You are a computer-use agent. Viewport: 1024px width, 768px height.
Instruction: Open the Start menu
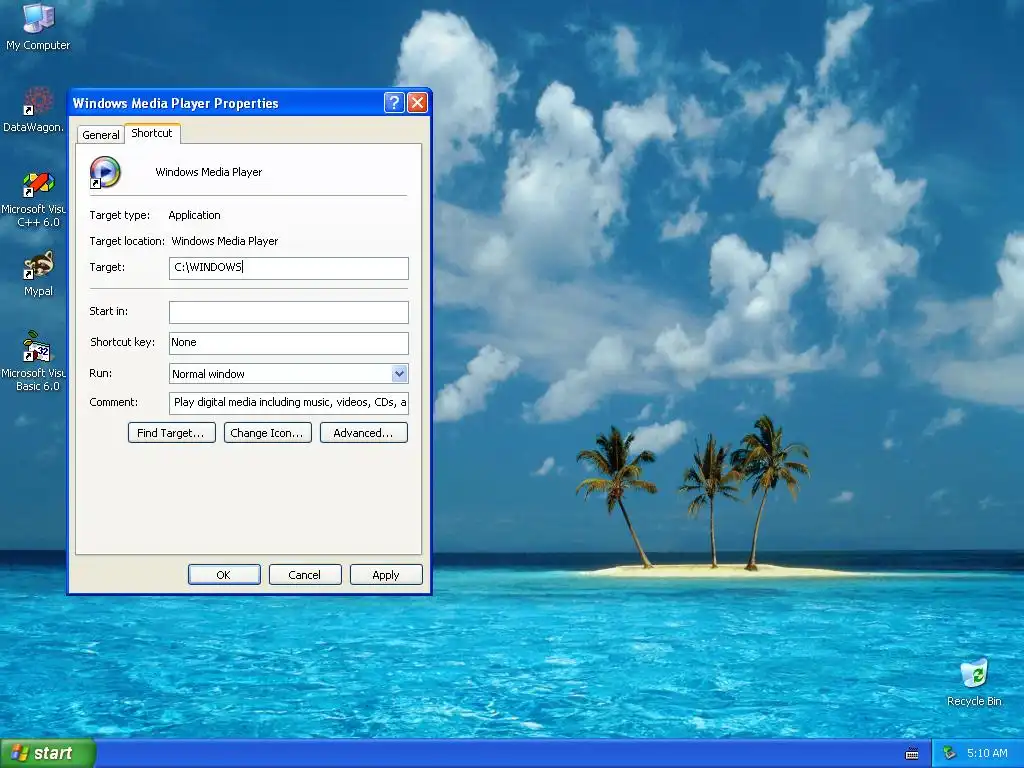tap(48, 753)
